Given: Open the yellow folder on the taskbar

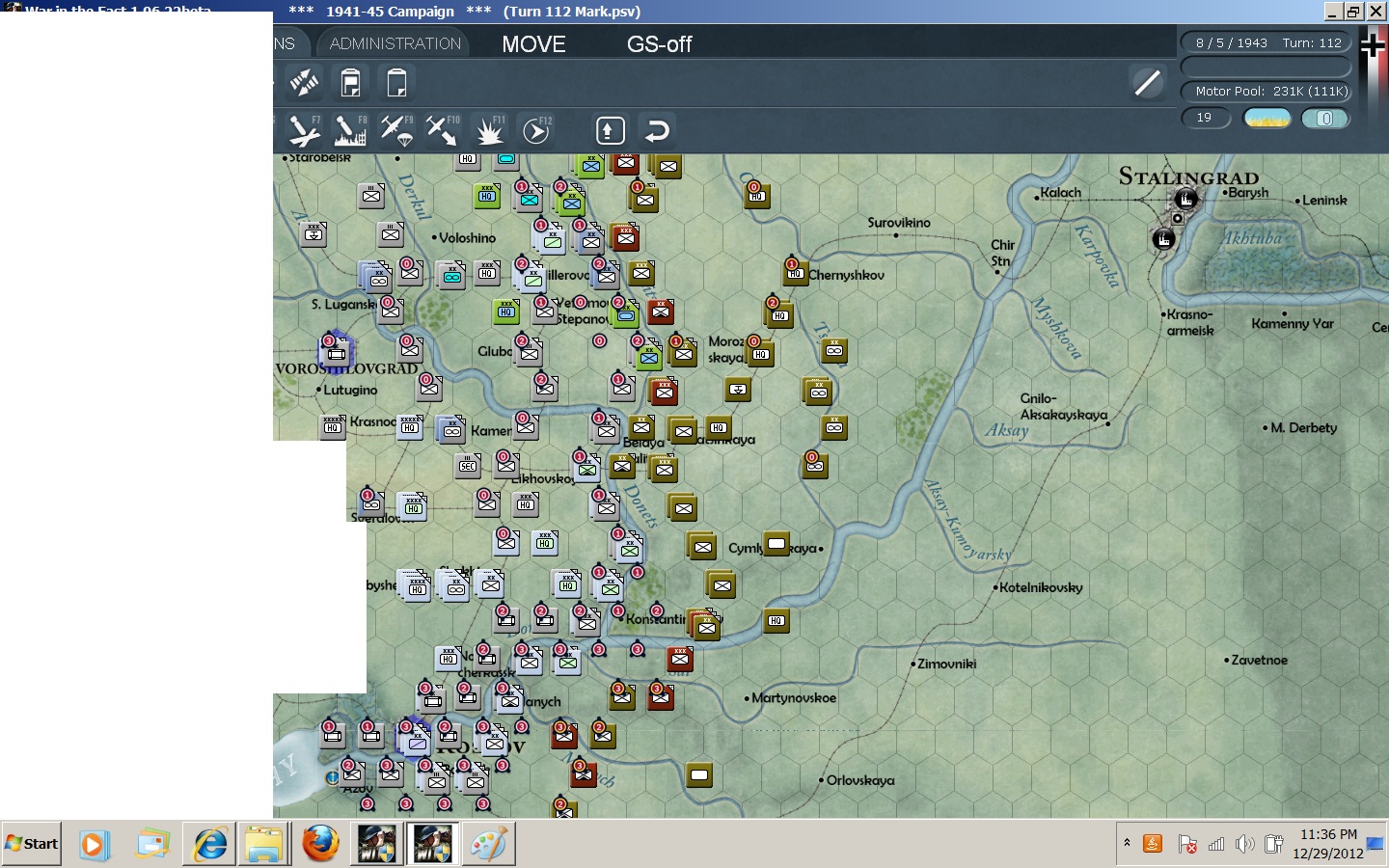Looking at the screenshot, I should [264, 844].
